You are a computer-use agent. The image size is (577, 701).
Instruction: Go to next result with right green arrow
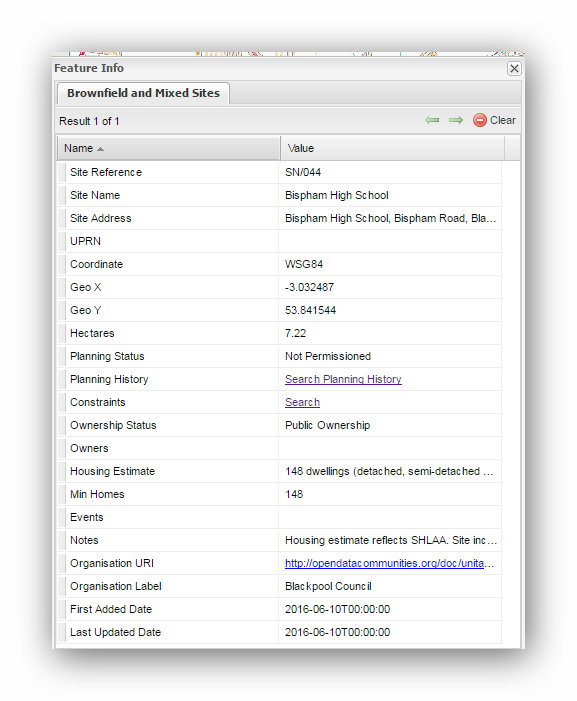[x=455, y=120]
